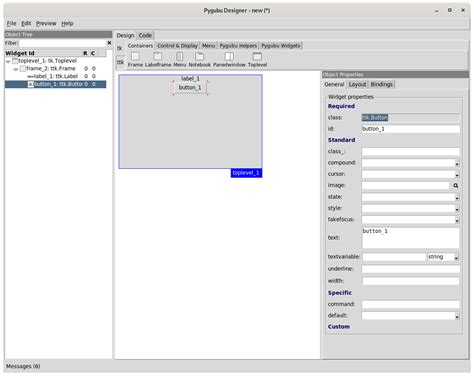Show the Containers palette tab
Screen dimensions: 474x376
(140, 46)
